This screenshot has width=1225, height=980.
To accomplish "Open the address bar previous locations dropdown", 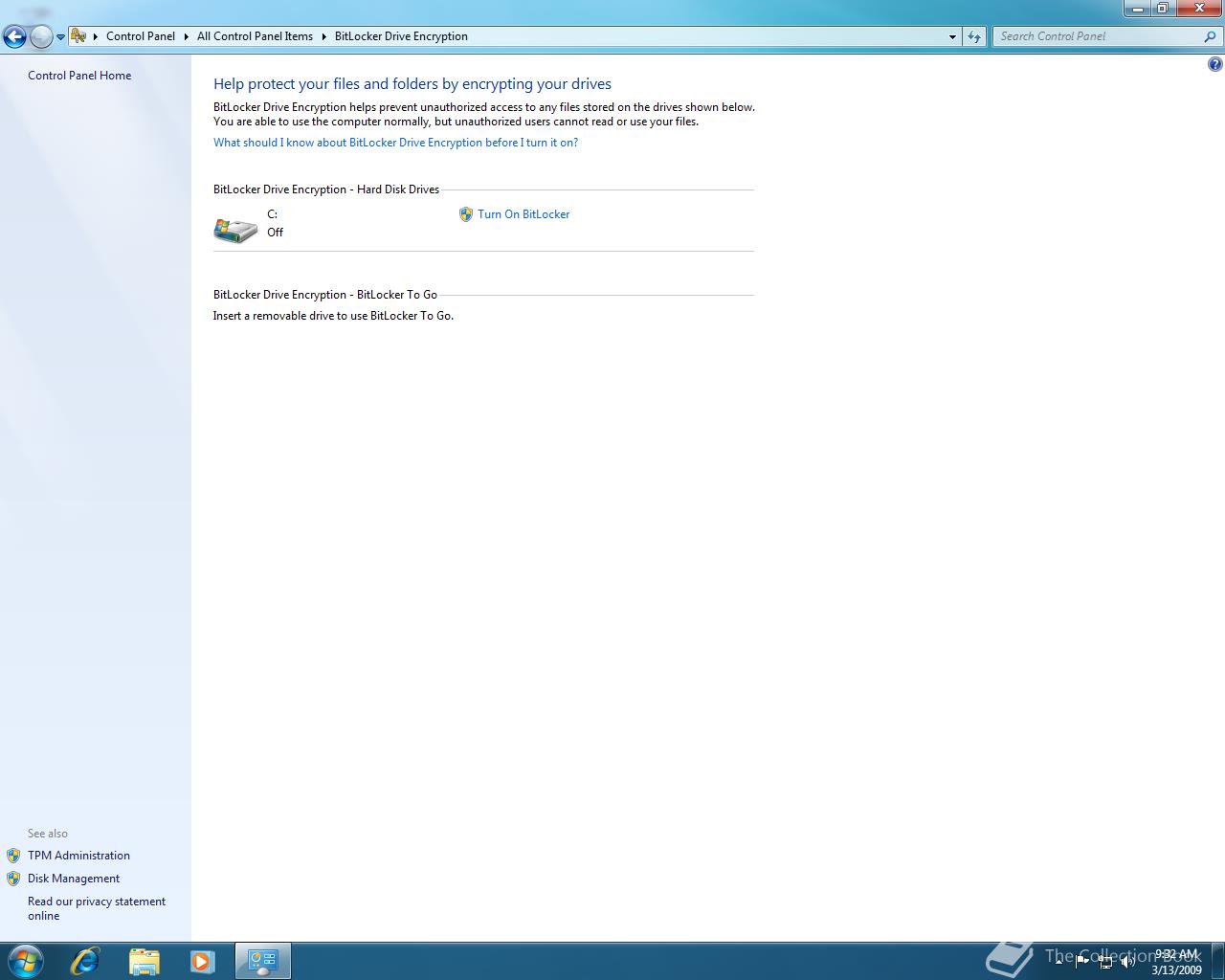I will click(952, 36).
